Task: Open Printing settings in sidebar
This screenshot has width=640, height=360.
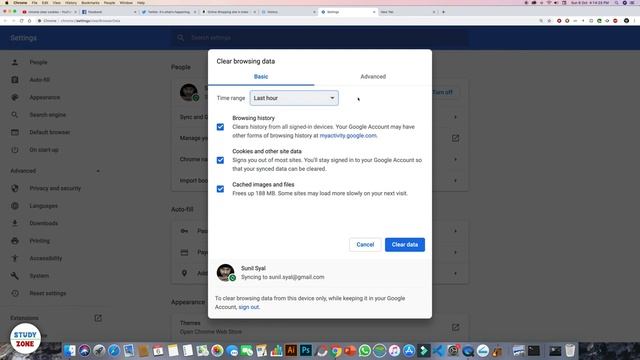Action: pos(39,241)
